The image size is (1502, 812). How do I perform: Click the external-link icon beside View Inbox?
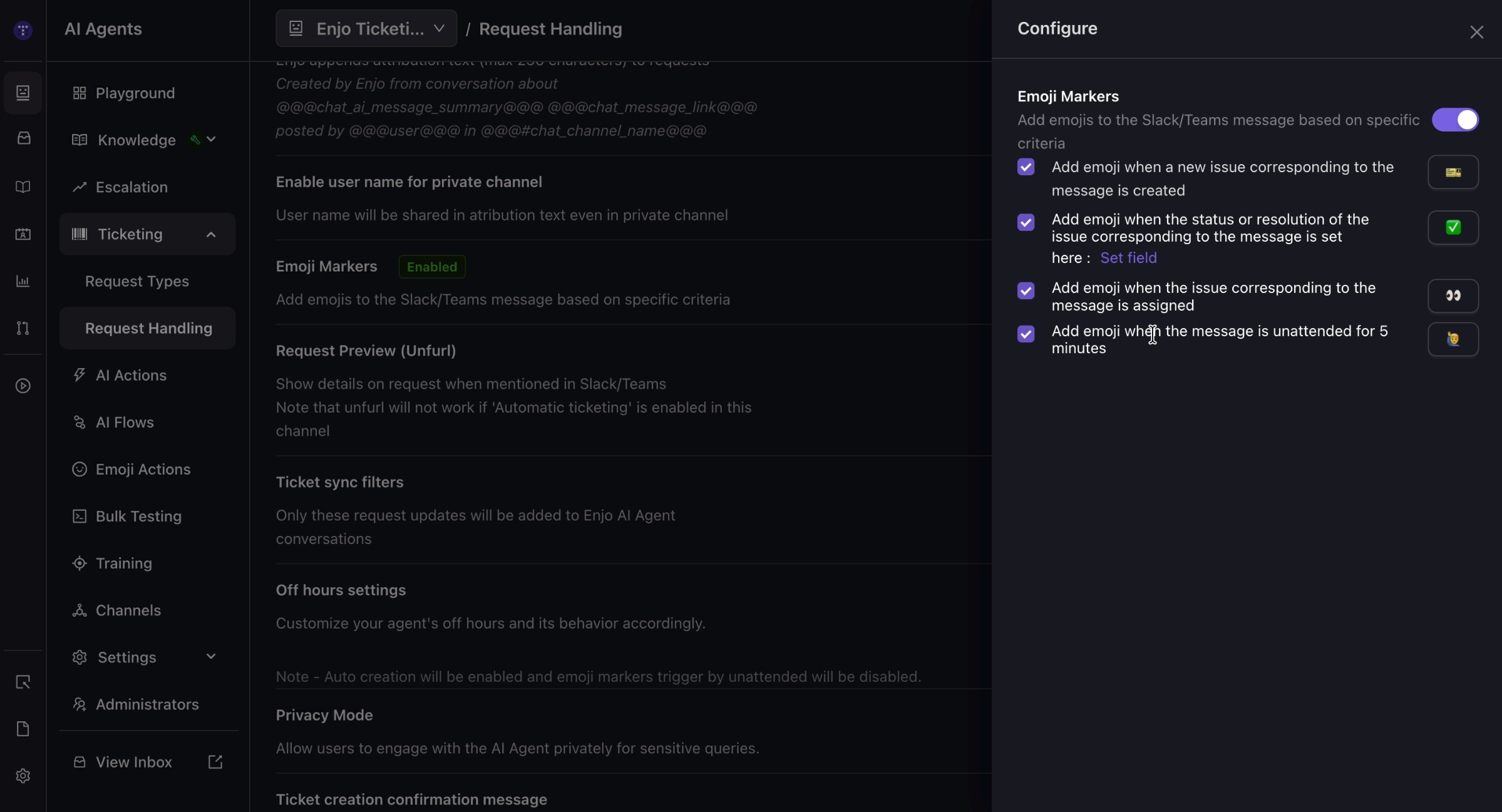[x=215, y=762]
